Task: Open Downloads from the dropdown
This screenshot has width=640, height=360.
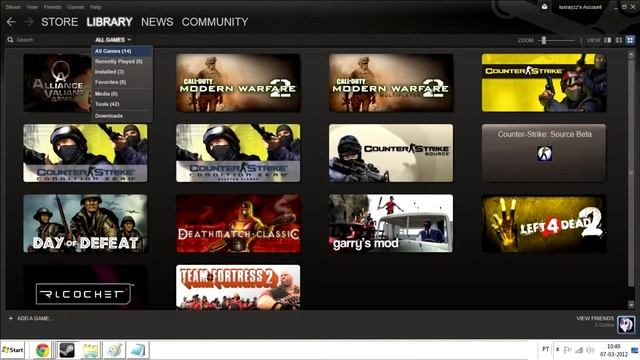Action: click(x=122, y=116)
